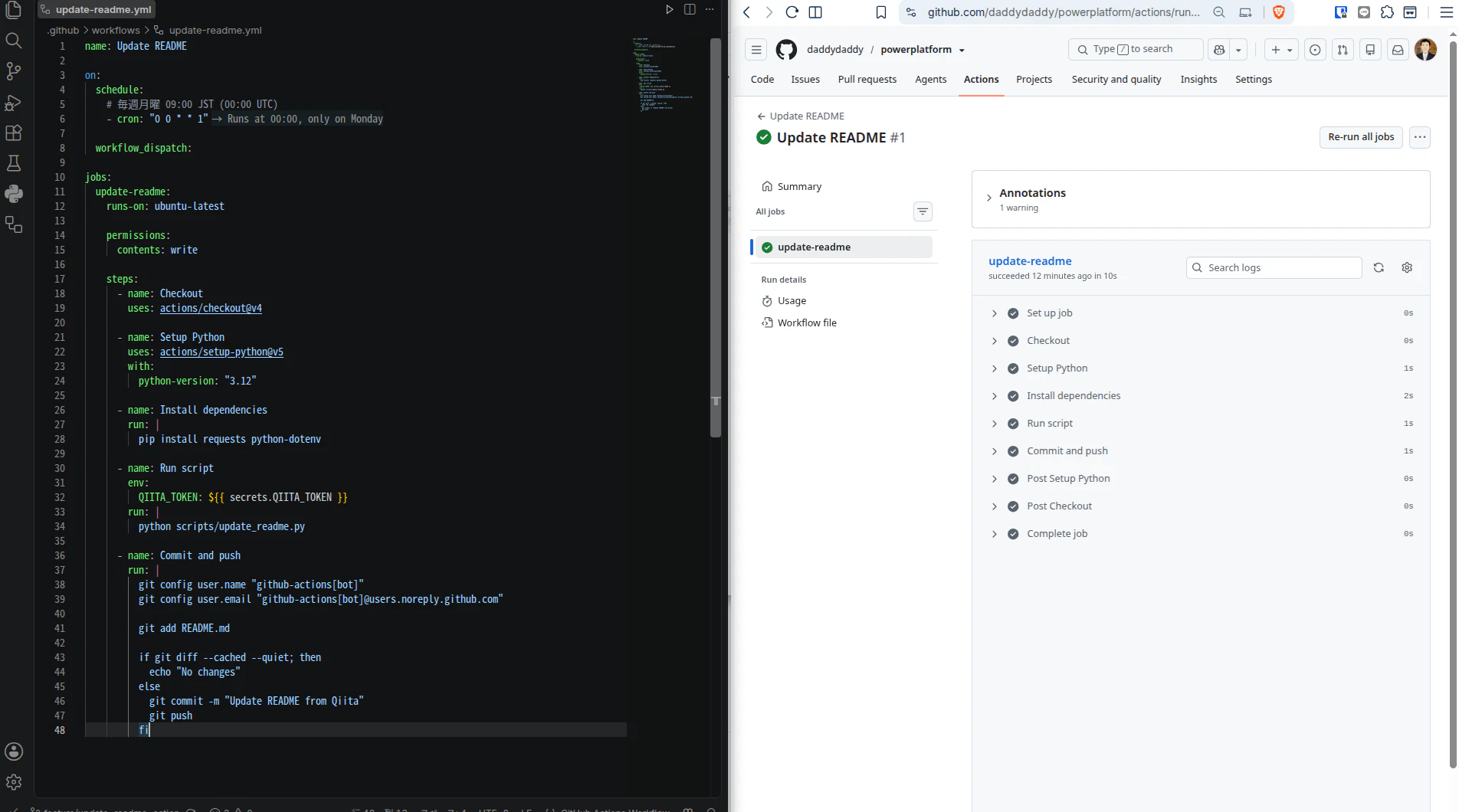Open the repository Settings tab

pyautogui.click(x=1254, y=79)
